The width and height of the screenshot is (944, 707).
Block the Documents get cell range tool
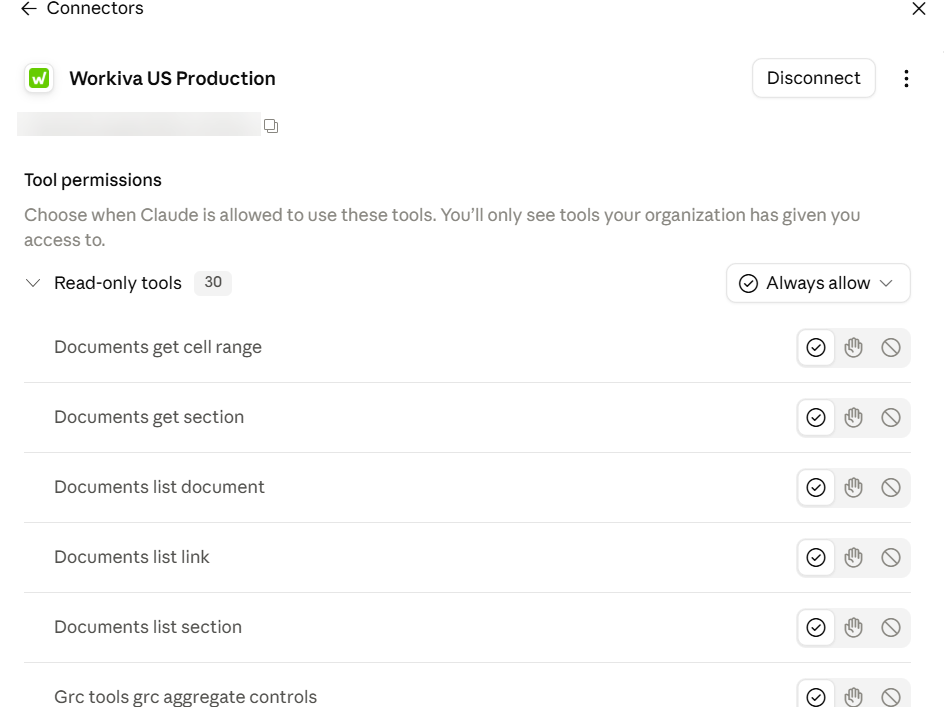point(890,347)
